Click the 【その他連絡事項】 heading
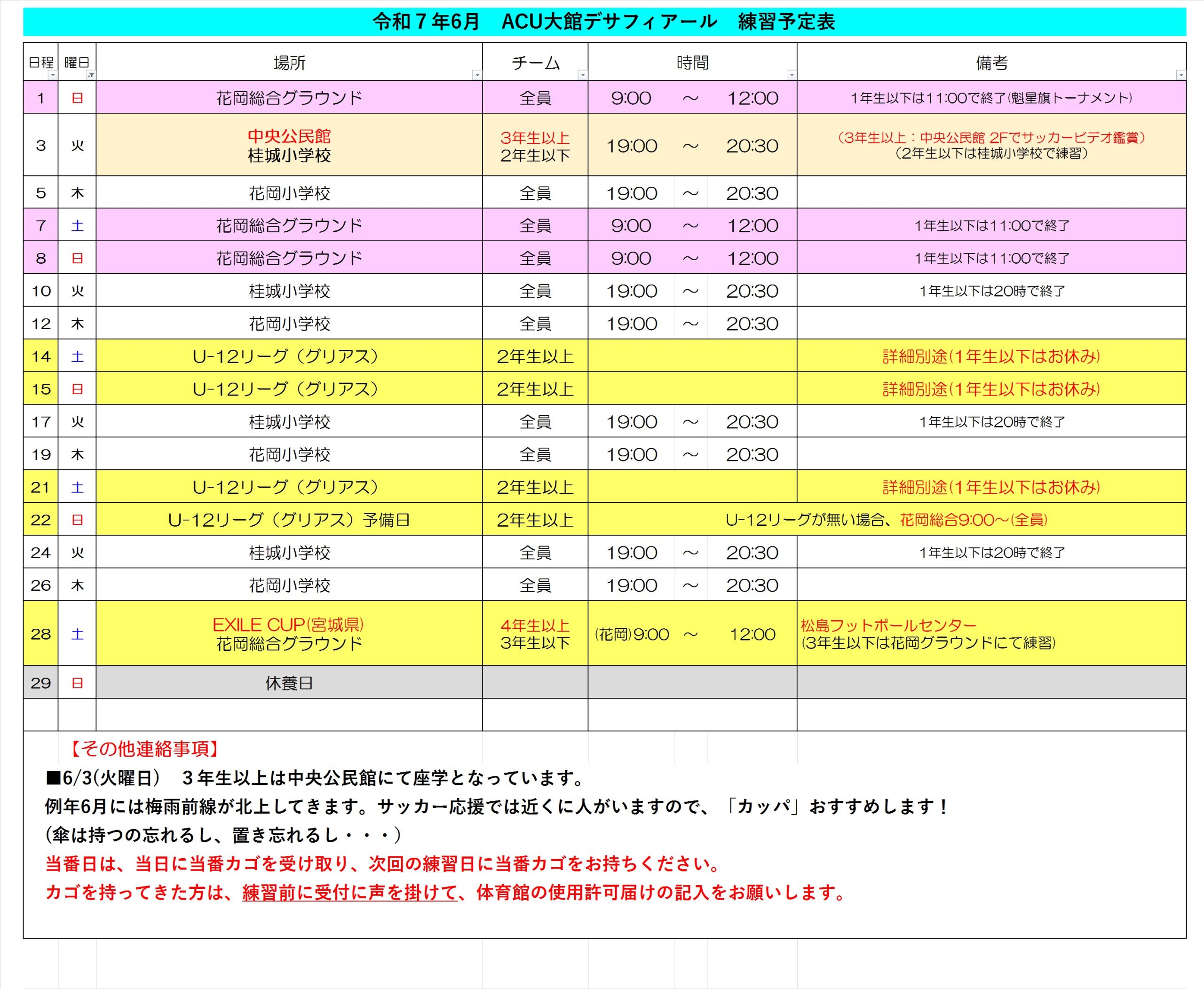Image resolution: width=1204 pixels, height=989 pixels. (x=145, y=749)
